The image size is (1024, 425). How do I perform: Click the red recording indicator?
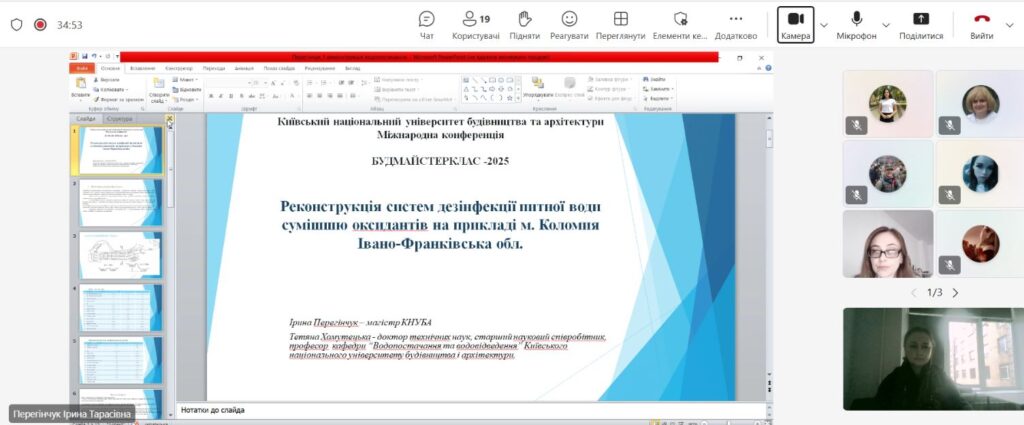[x=40, y=25]
